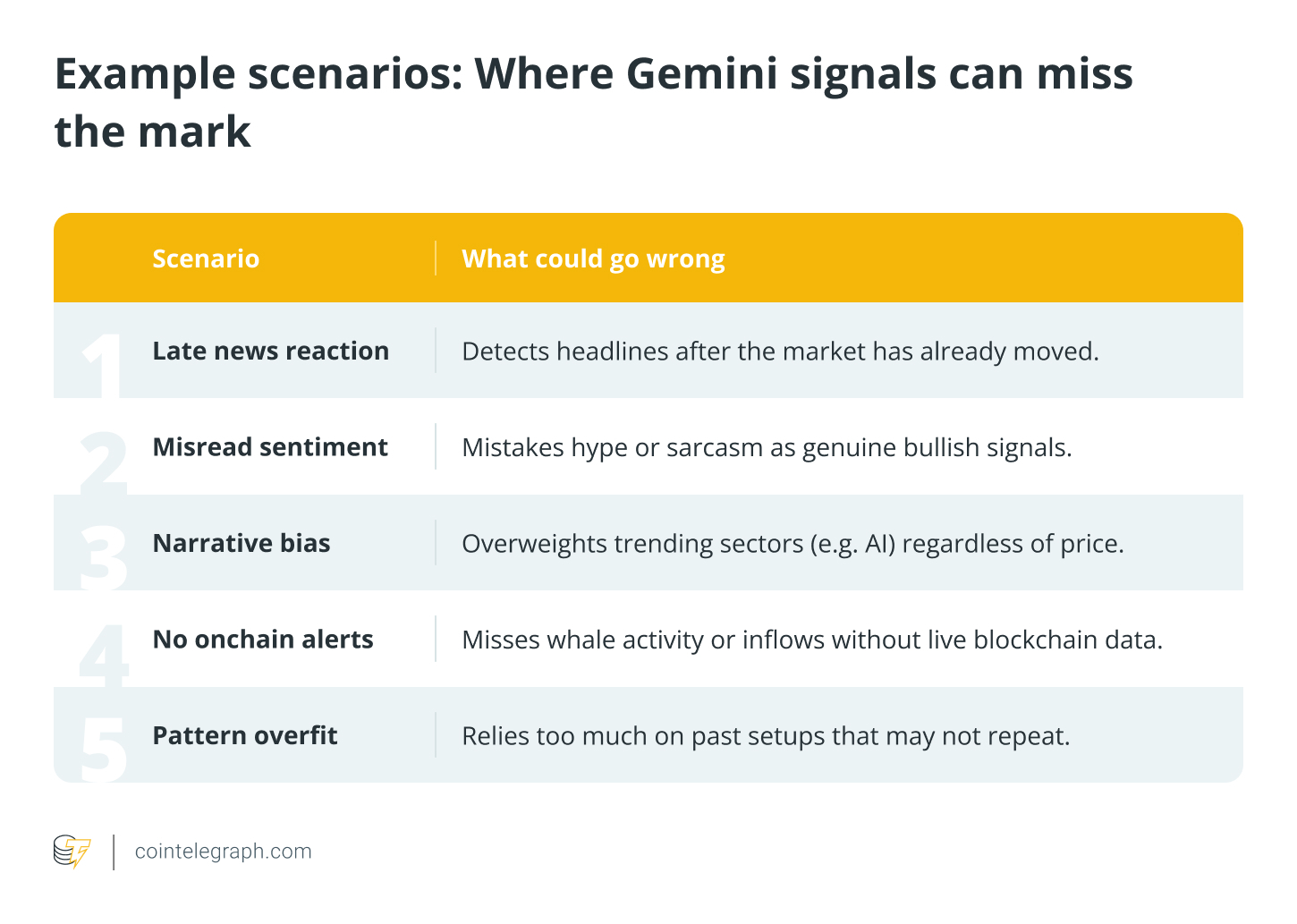
Task: Click the "Detects headlines after the market" description
Action: [x=780, y=352]
